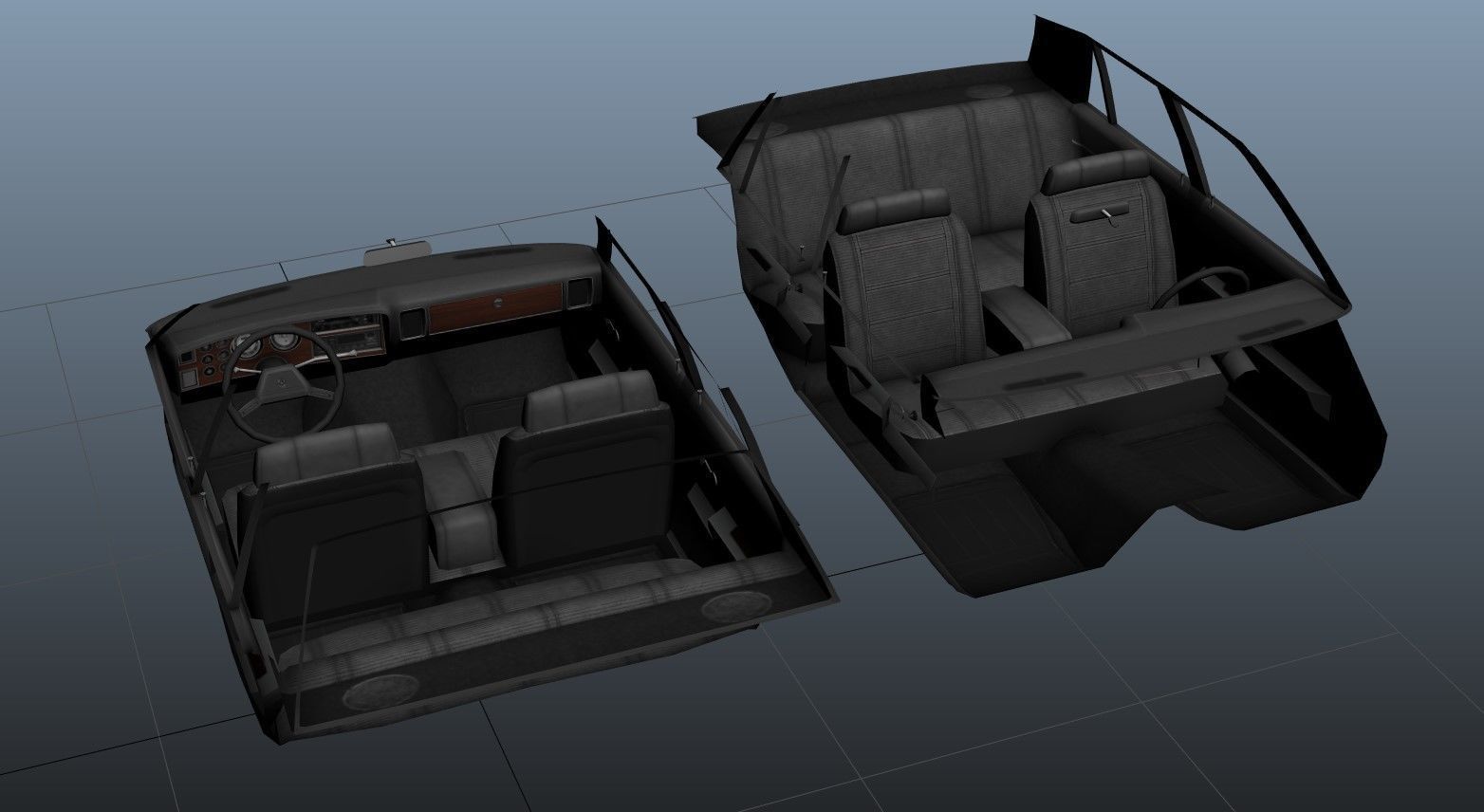Select the center console between right model's front seats
Viewport: 1484px width, 812px height.
tap(1026, 318)
